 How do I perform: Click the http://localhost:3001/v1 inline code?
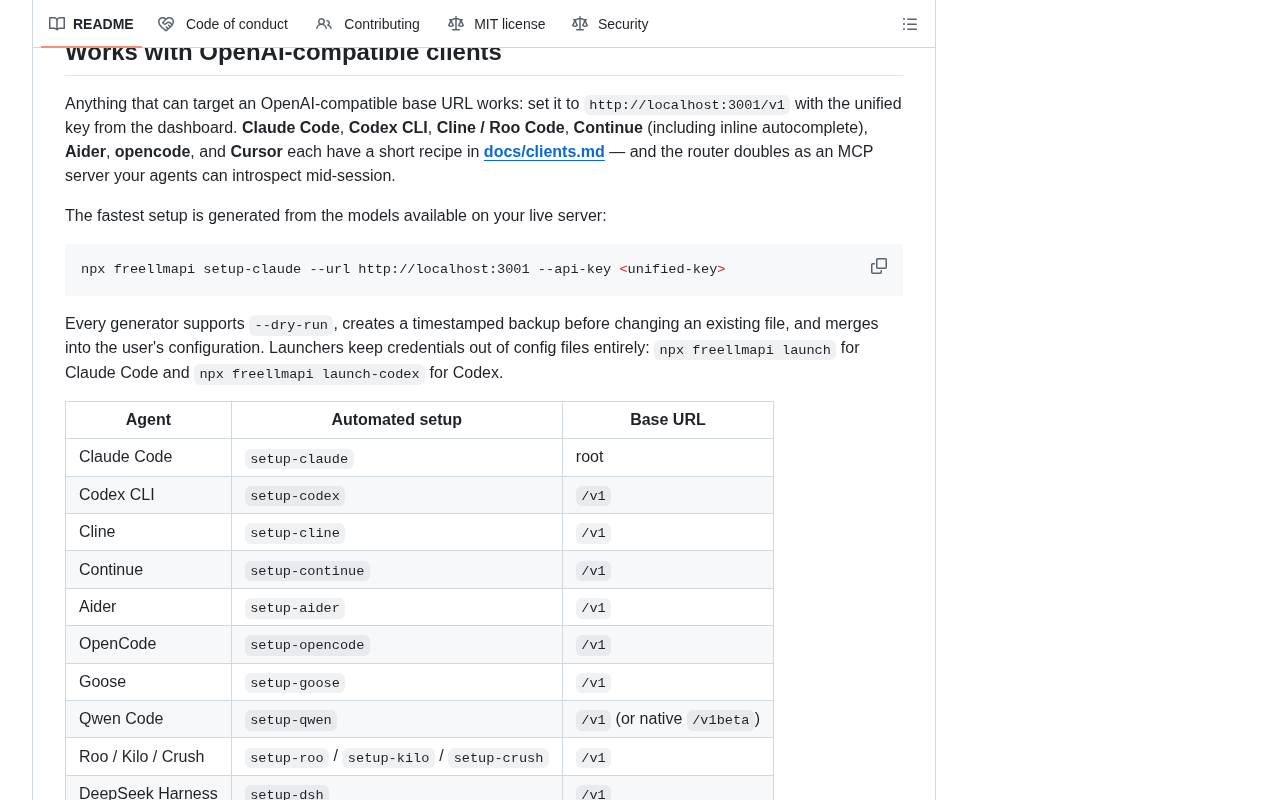[x=687, y=105]
